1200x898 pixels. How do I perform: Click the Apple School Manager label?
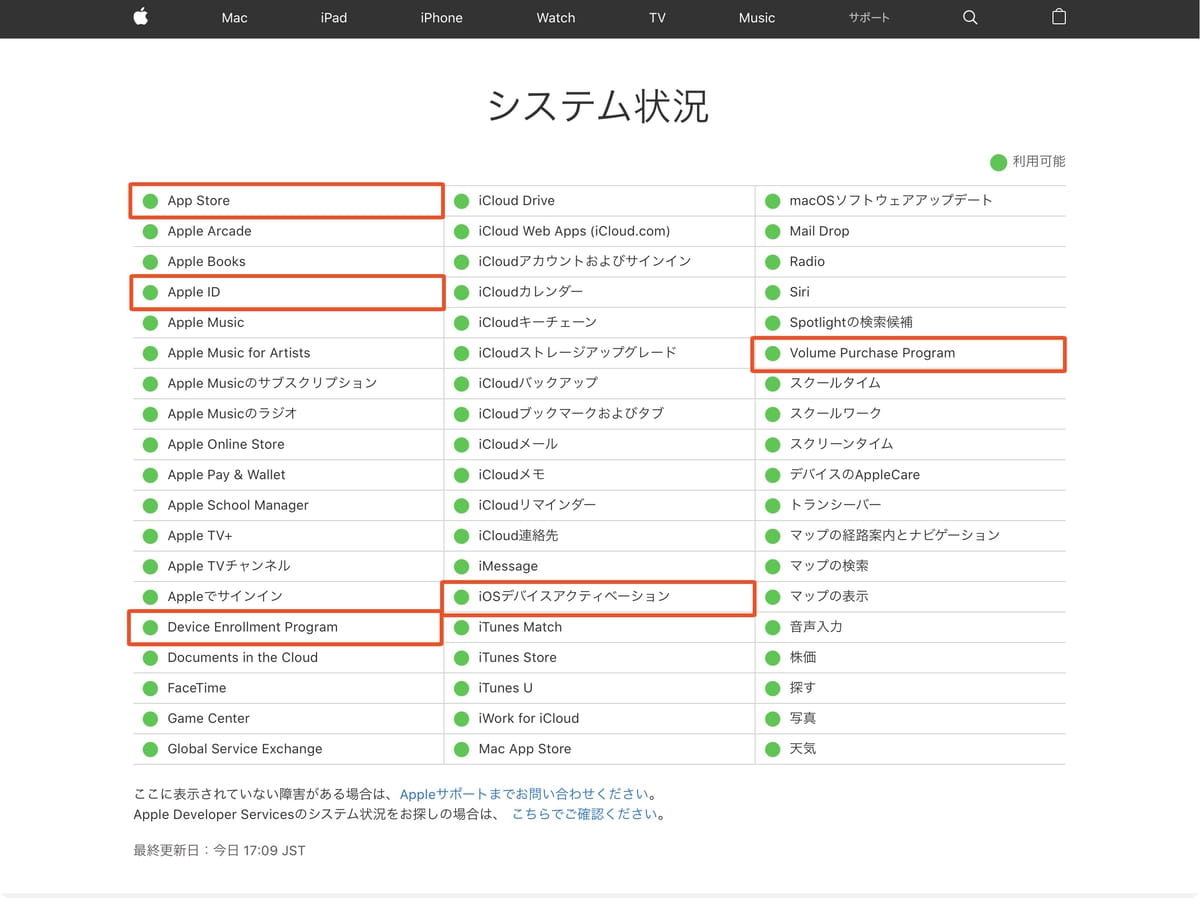(238, 505)
